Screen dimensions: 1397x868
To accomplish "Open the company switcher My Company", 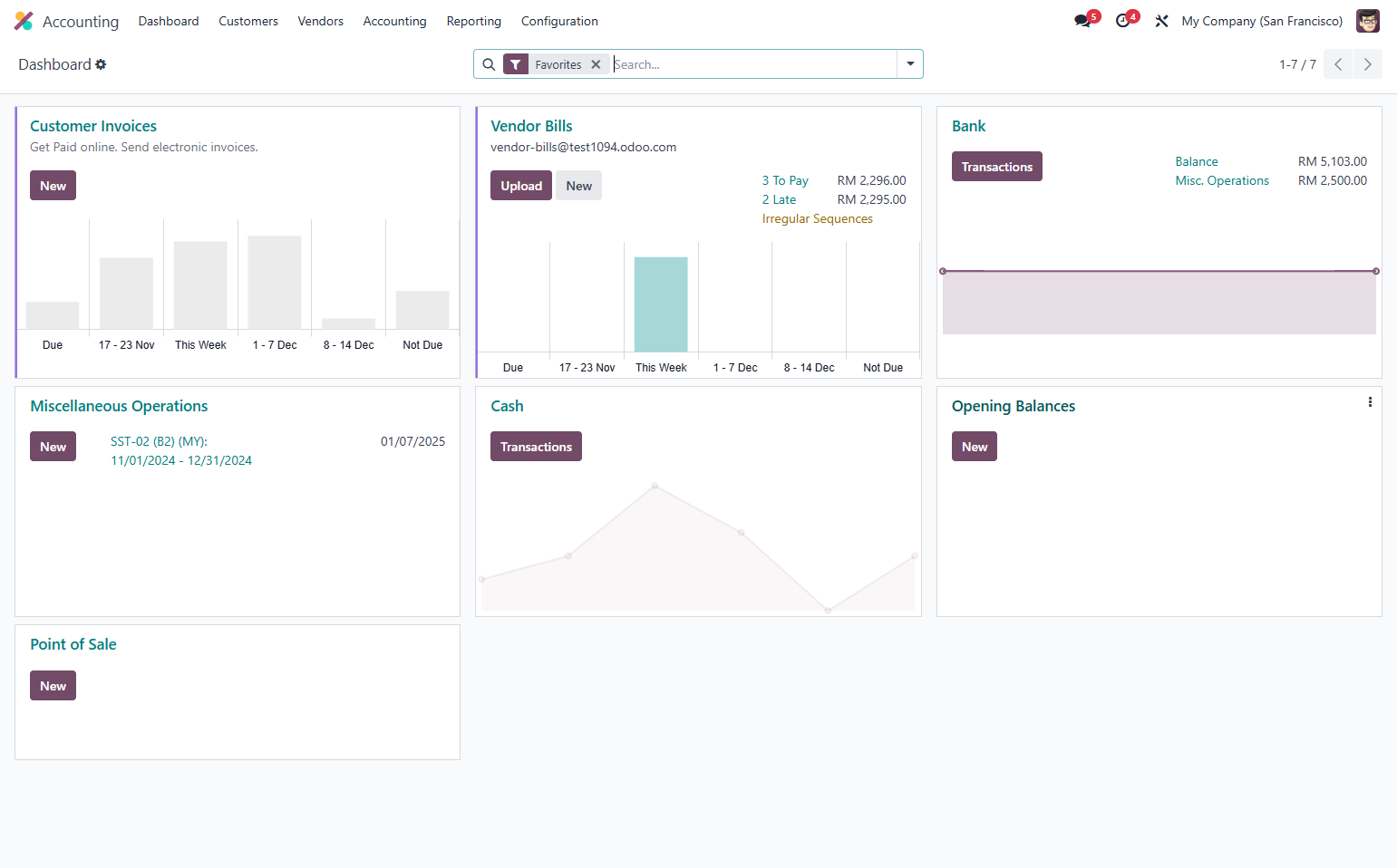I will coord(1262,21).
